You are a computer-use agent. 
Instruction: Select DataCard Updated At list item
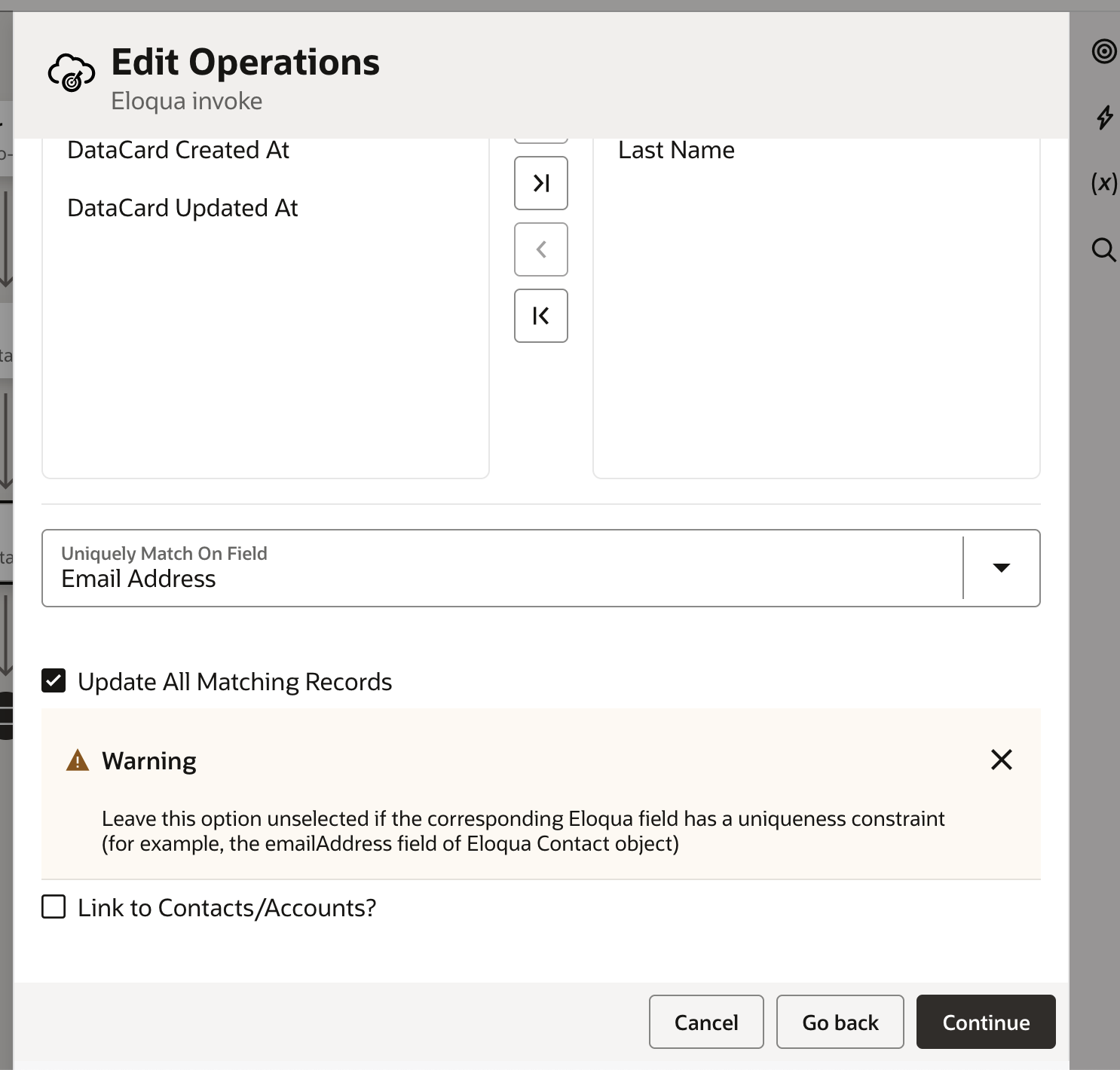point(182,208)
